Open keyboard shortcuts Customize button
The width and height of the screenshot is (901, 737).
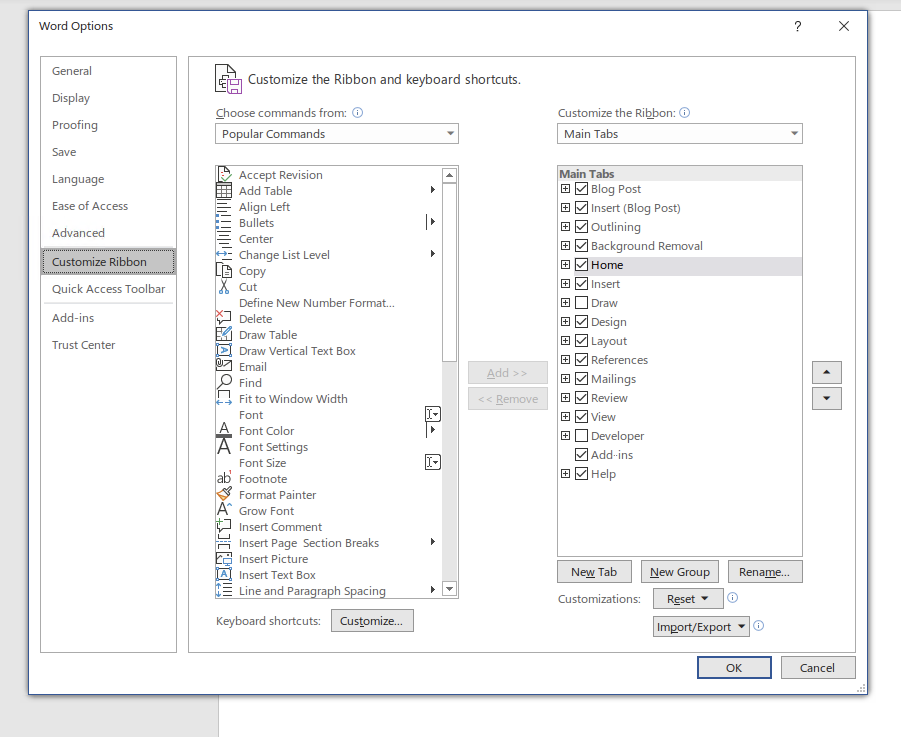point(372,621)
